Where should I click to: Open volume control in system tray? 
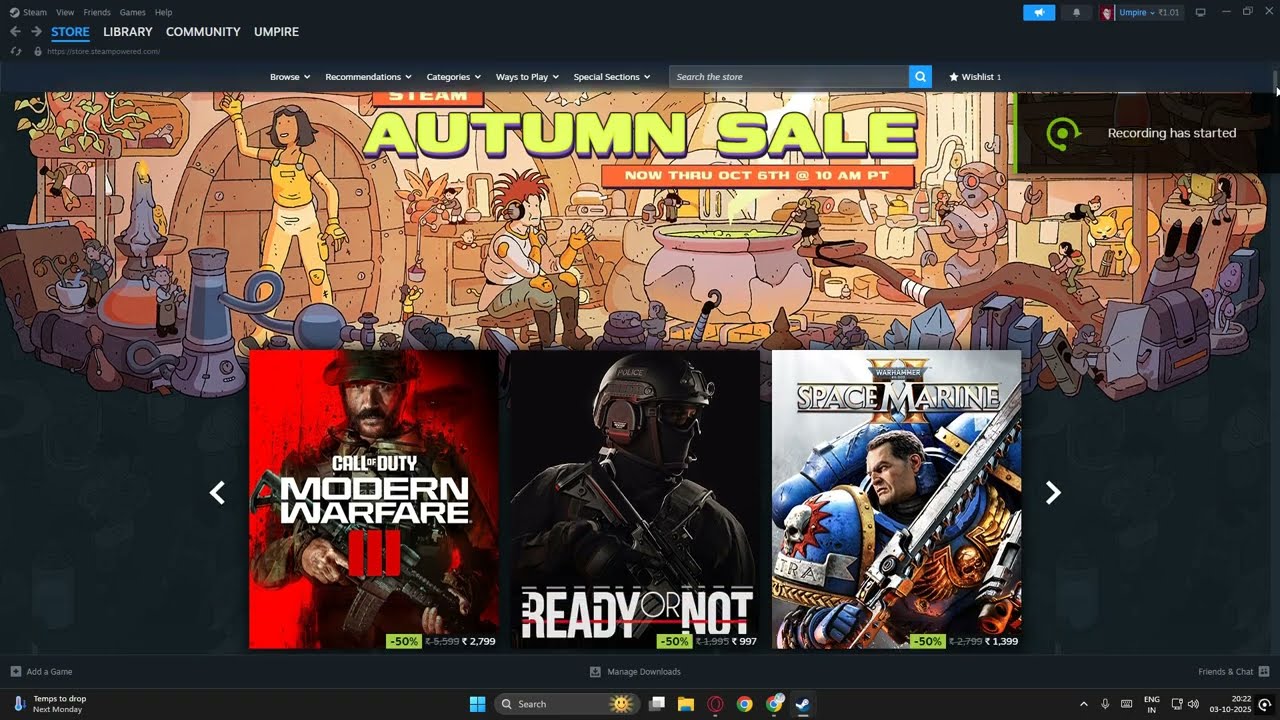(1193, 704)
